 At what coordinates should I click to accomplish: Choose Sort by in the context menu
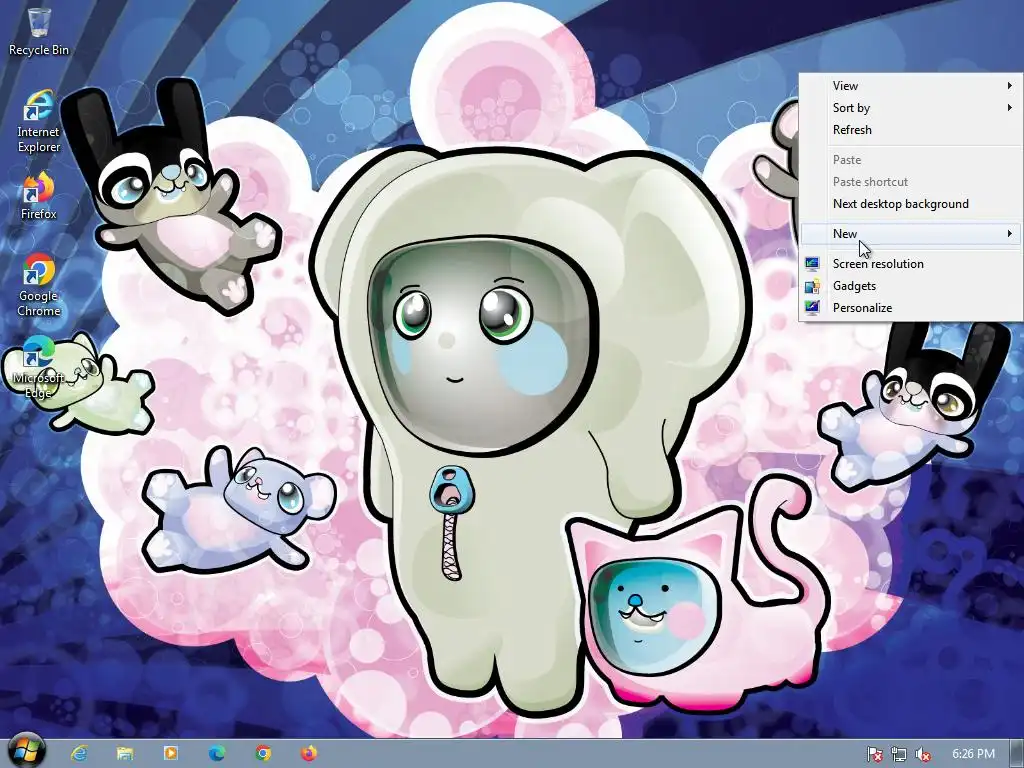(x=910, y=108)
